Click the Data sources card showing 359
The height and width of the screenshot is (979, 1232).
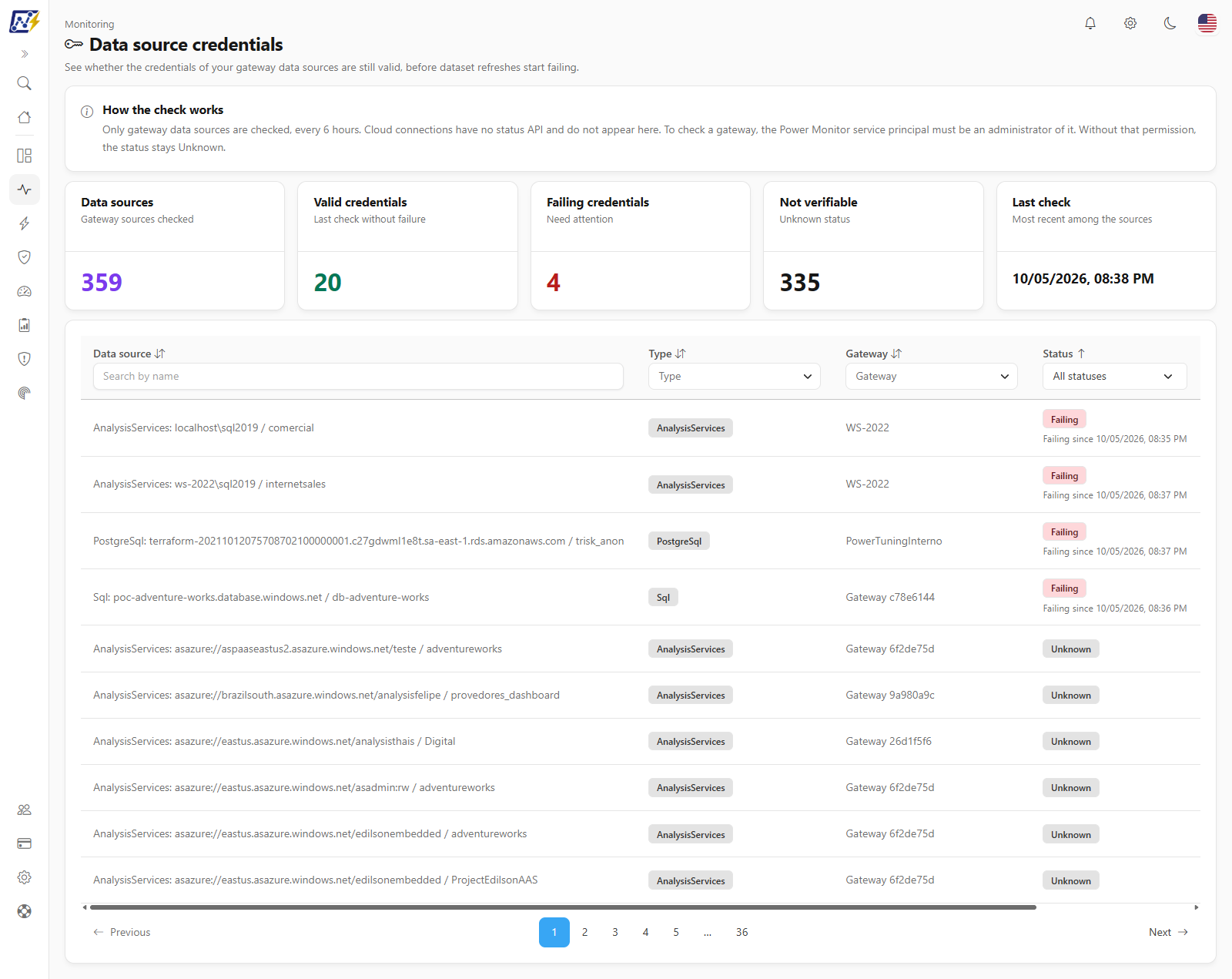point(175,246)
